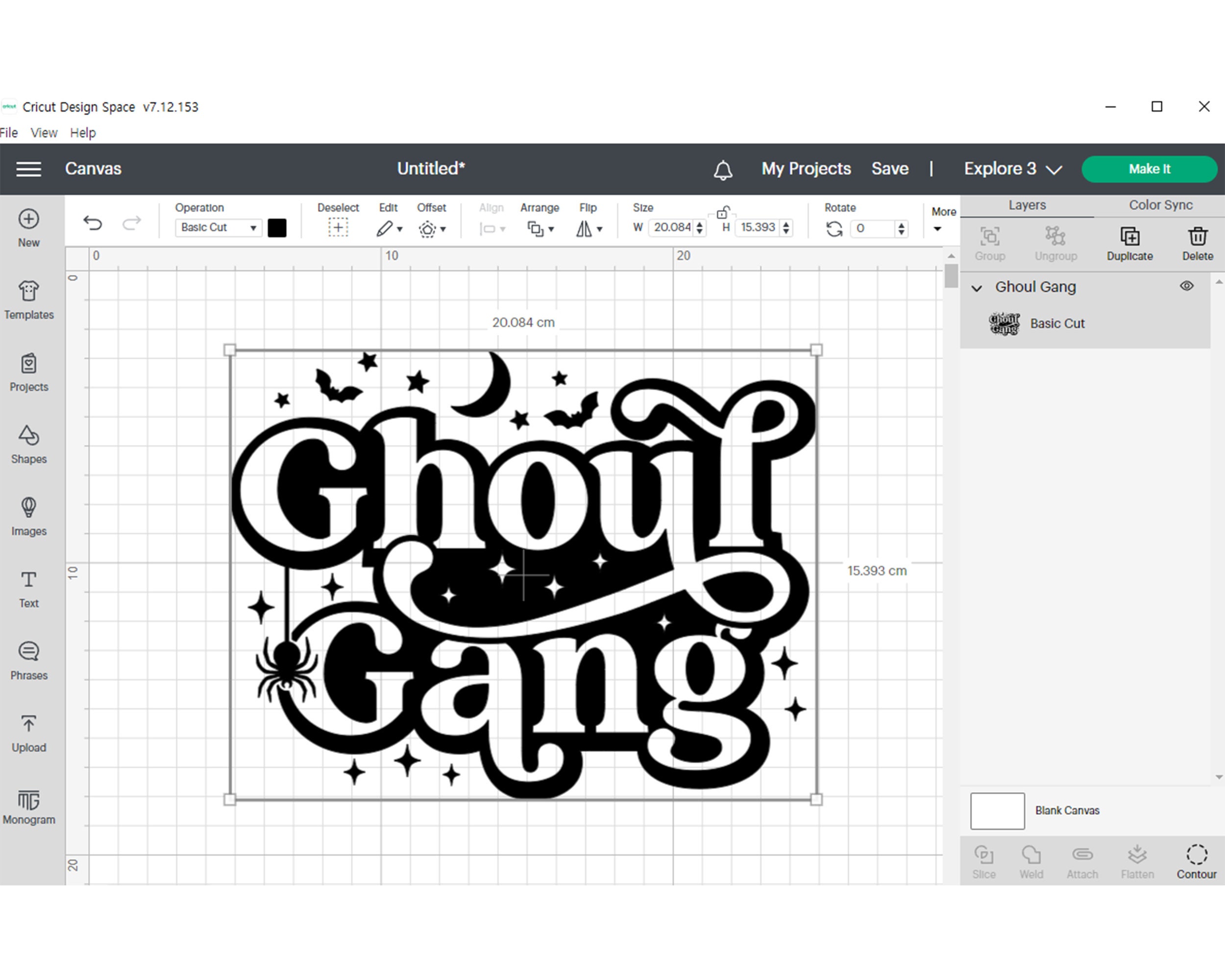Open the black operation color swatch
The height and width of the screenshot is (980, 1225).
click(278, 227)
